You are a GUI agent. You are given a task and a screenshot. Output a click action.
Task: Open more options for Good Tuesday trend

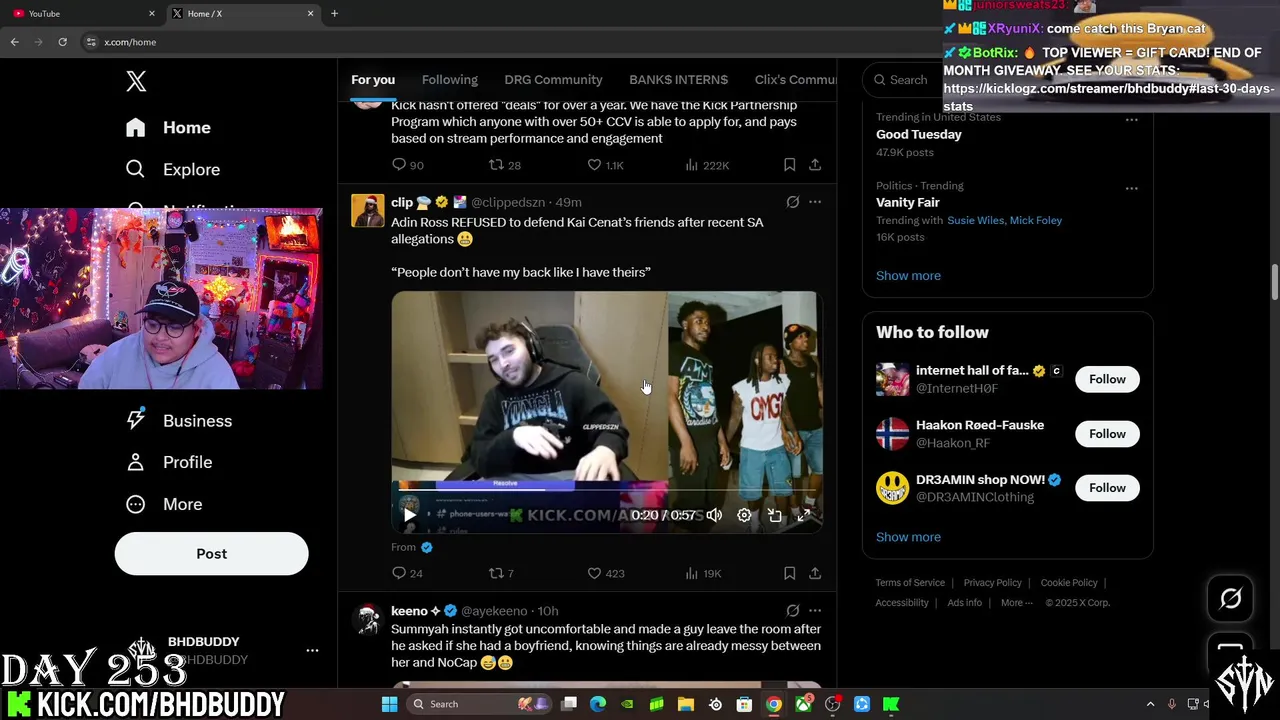(1131, 120)
